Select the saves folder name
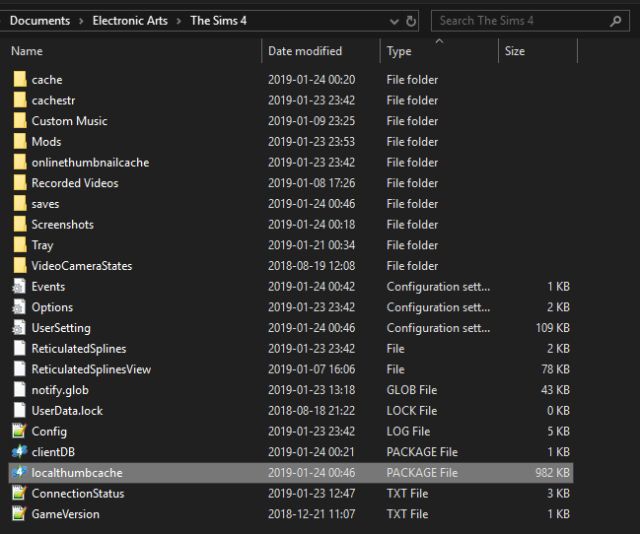The width and height of the screenshot is (640, 534). [45, 204]
